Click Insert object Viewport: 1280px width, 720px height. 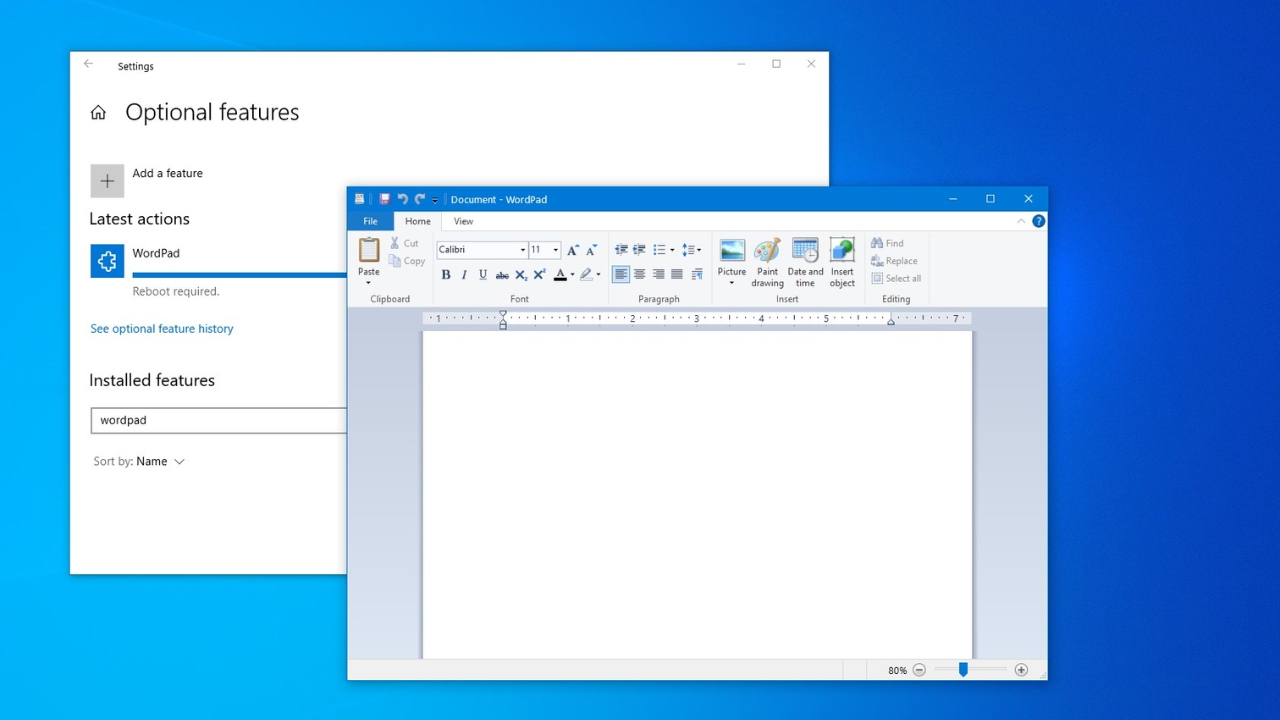pyautogui.click(x=842, y=263)
